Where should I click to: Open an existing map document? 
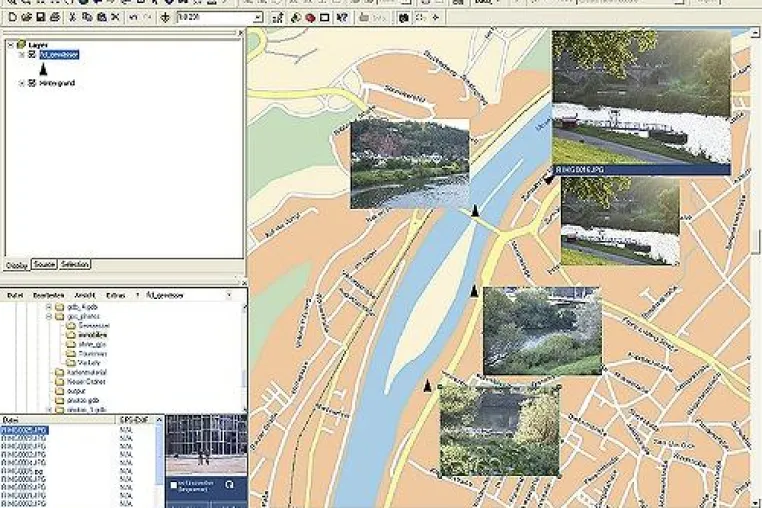click(x=26, y=18)
